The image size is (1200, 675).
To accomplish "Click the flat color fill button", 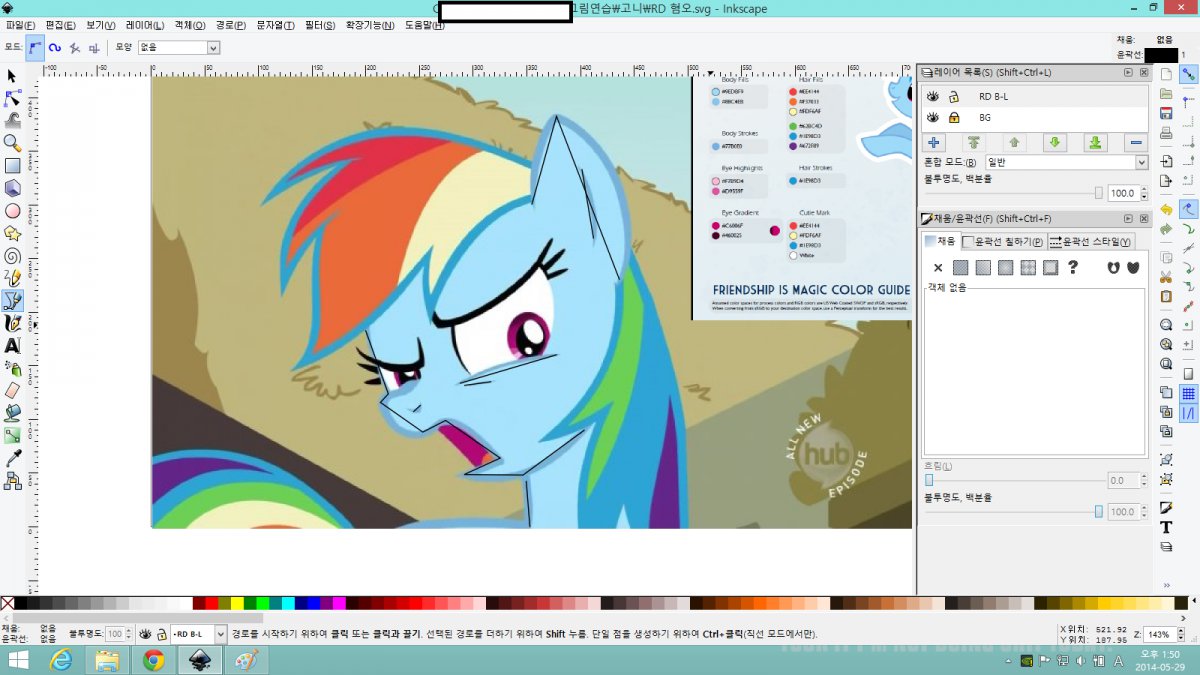I will pos(960,267).
